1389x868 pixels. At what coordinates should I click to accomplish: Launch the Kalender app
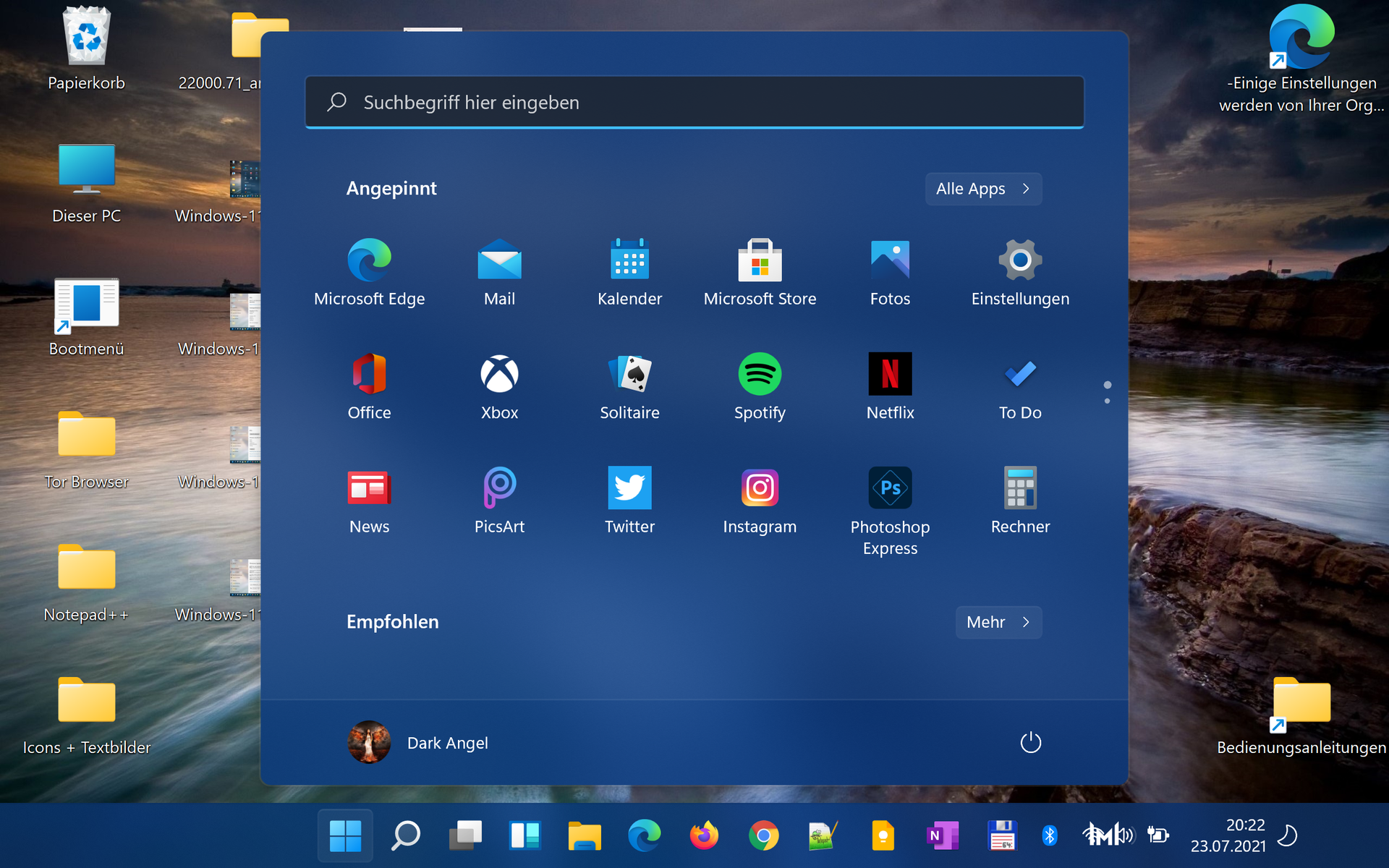pos(629,273)
